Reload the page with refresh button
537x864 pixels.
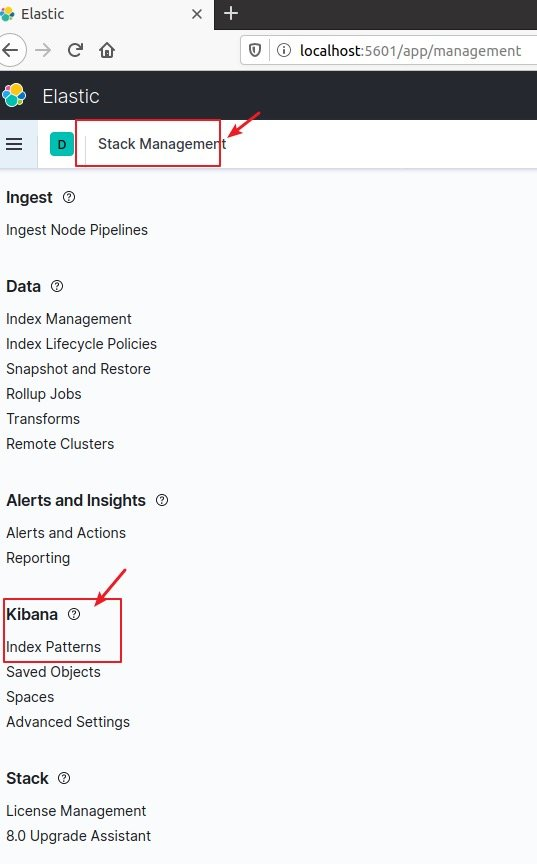(75, 51)
